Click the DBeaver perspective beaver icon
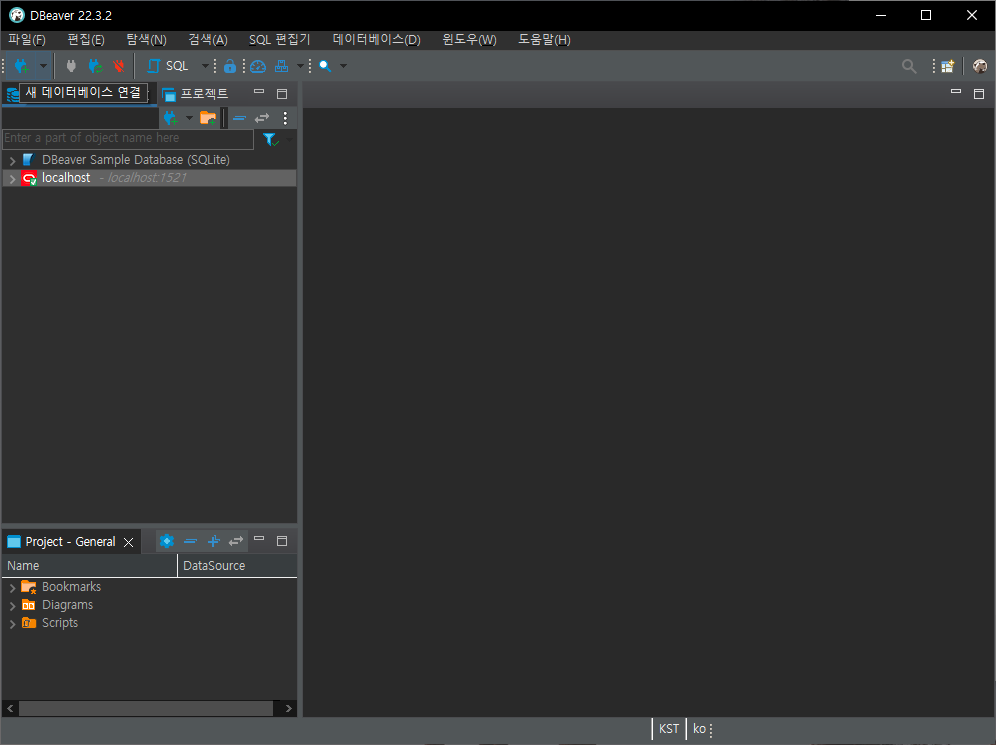 [x=979, y=66]
